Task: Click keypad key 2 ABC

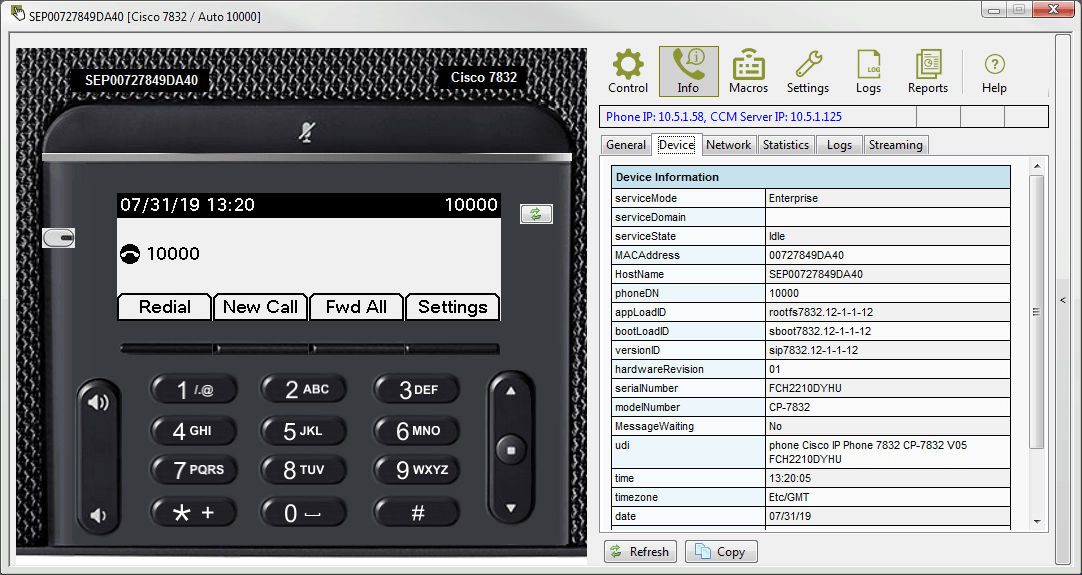Action: click(x=304, y=390)
